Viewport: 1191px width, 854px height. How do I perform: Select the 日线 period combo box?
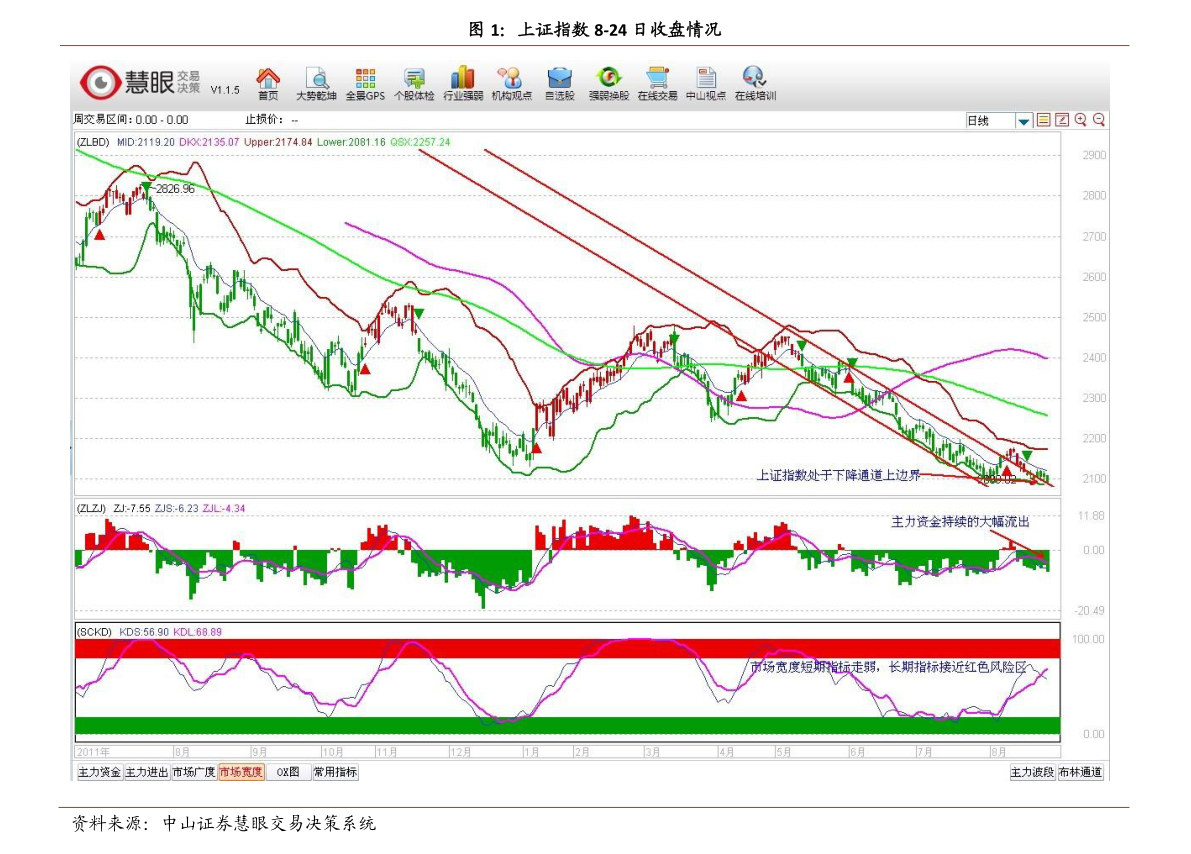pos(998,121)
